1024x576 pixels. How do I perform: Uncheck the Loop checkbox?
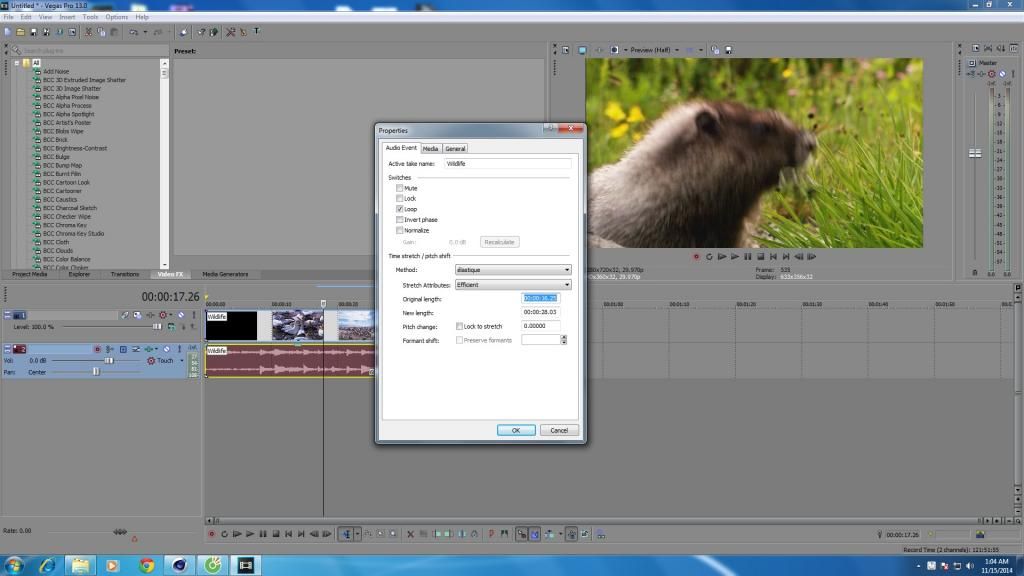click(400, 209)
